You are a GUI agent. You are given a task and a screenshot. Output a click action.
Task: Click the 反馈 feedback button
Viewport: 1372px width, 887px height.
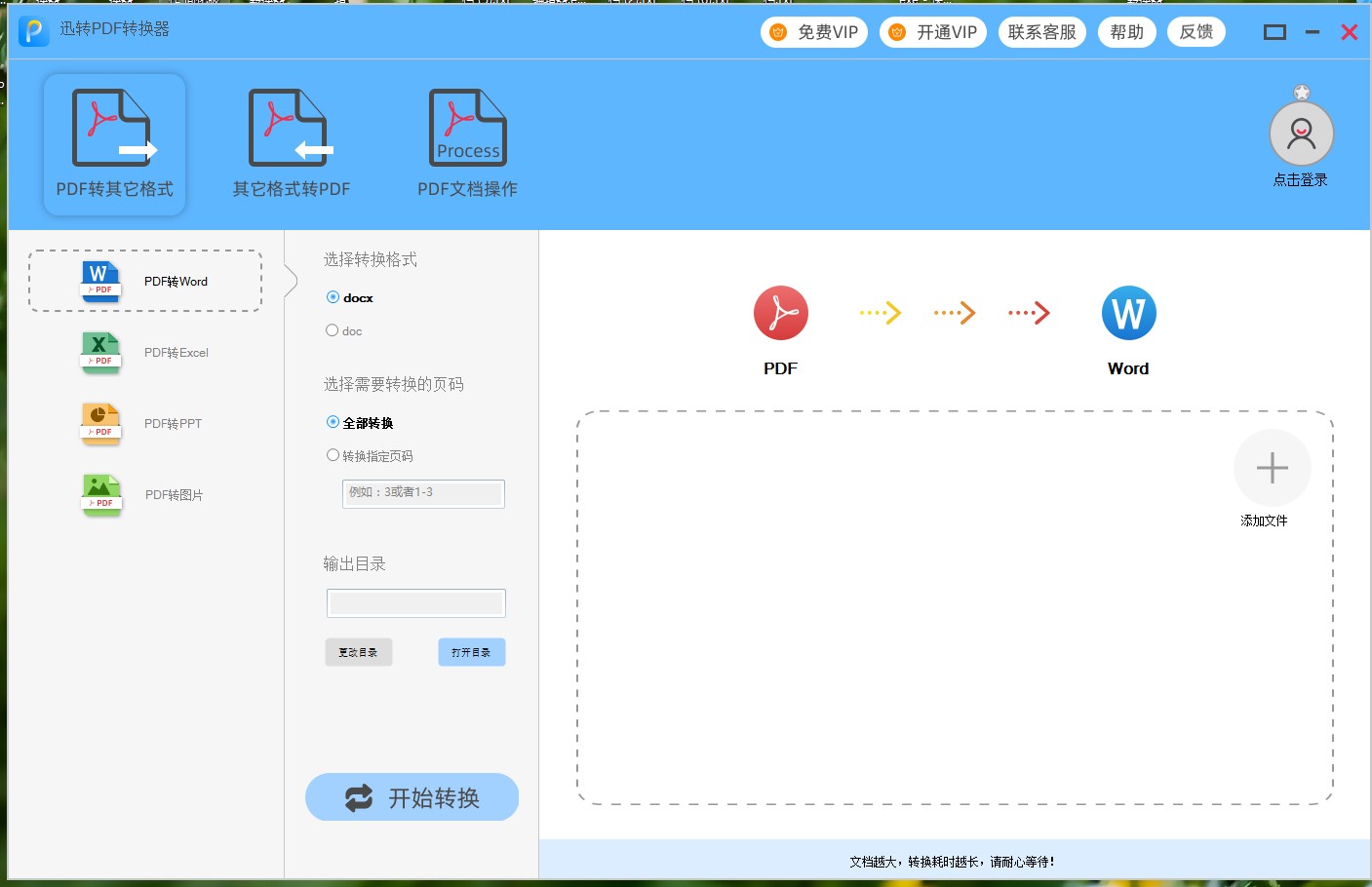[1196, 32]
